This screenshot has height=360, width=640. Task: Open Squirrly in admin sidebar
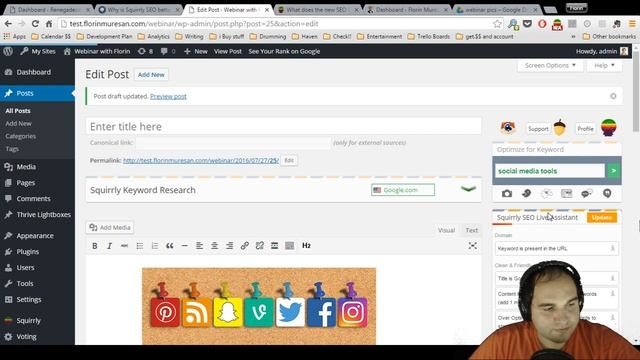click(x=28, y=321)
